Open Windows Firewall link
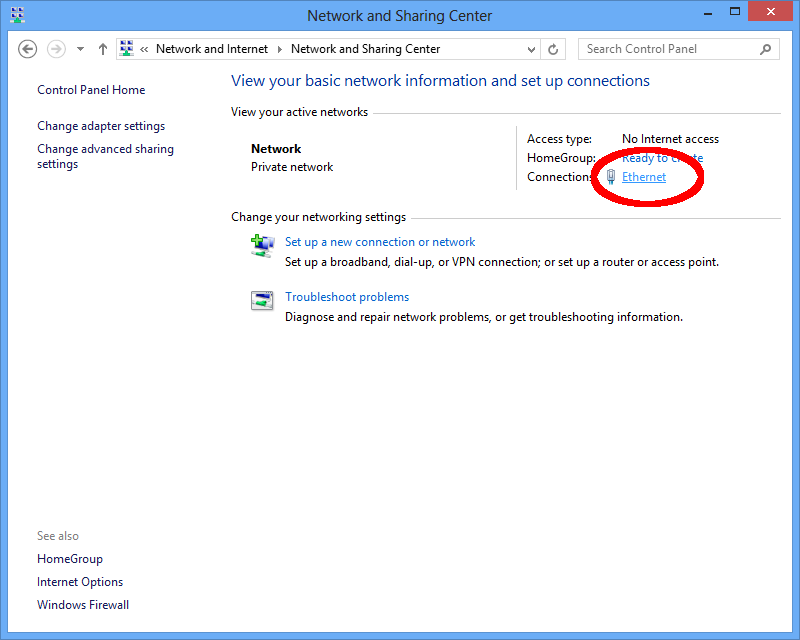 pos(83,605)
